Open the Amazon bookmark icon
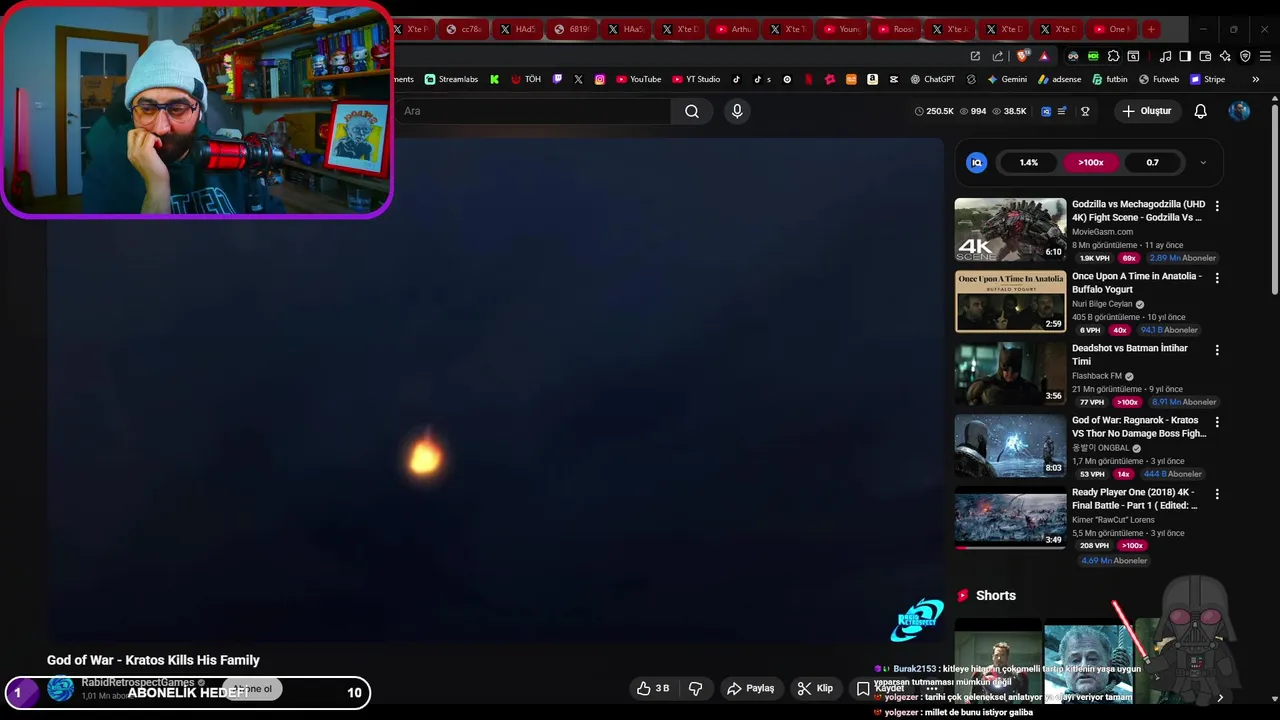This screenshot has height=720, width=1280. pos(872,79)
